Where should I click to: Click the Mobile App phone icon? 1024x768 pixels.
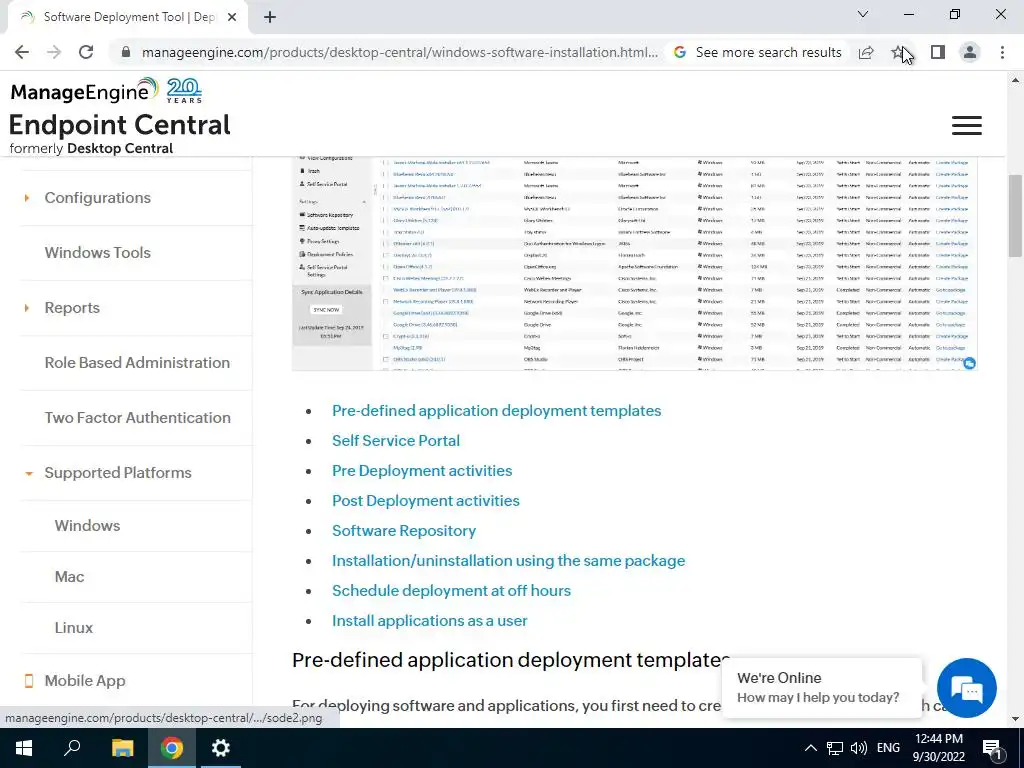coord(29,680)
